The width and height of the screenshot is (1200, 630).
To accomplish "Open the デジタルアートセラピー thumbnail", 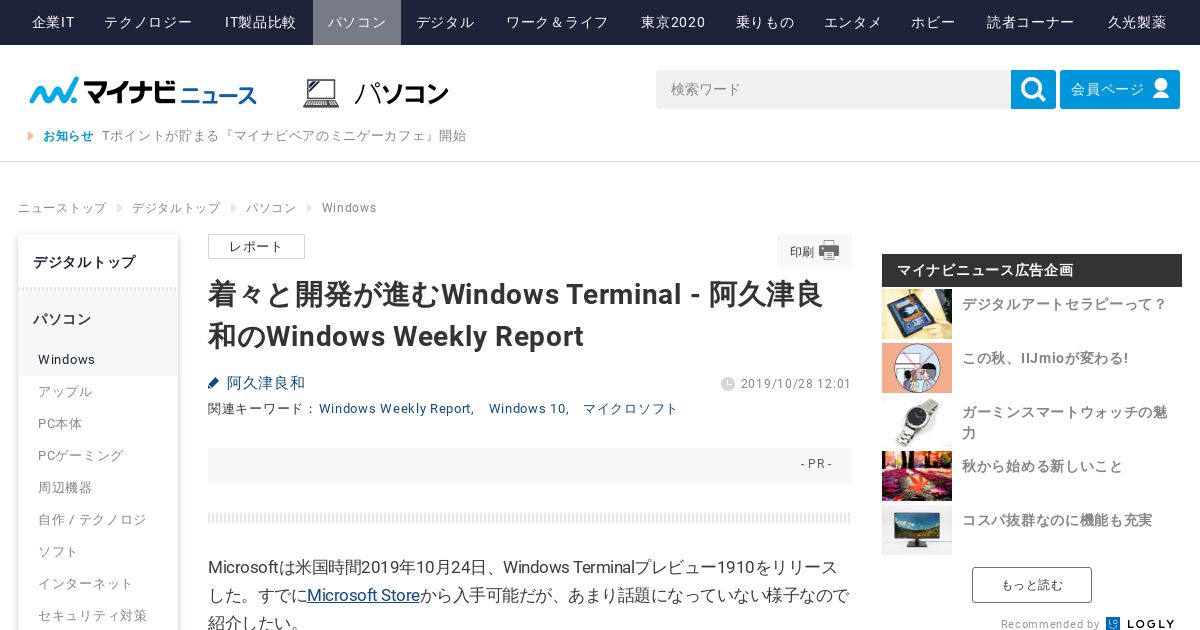I will tap(917, 314).
